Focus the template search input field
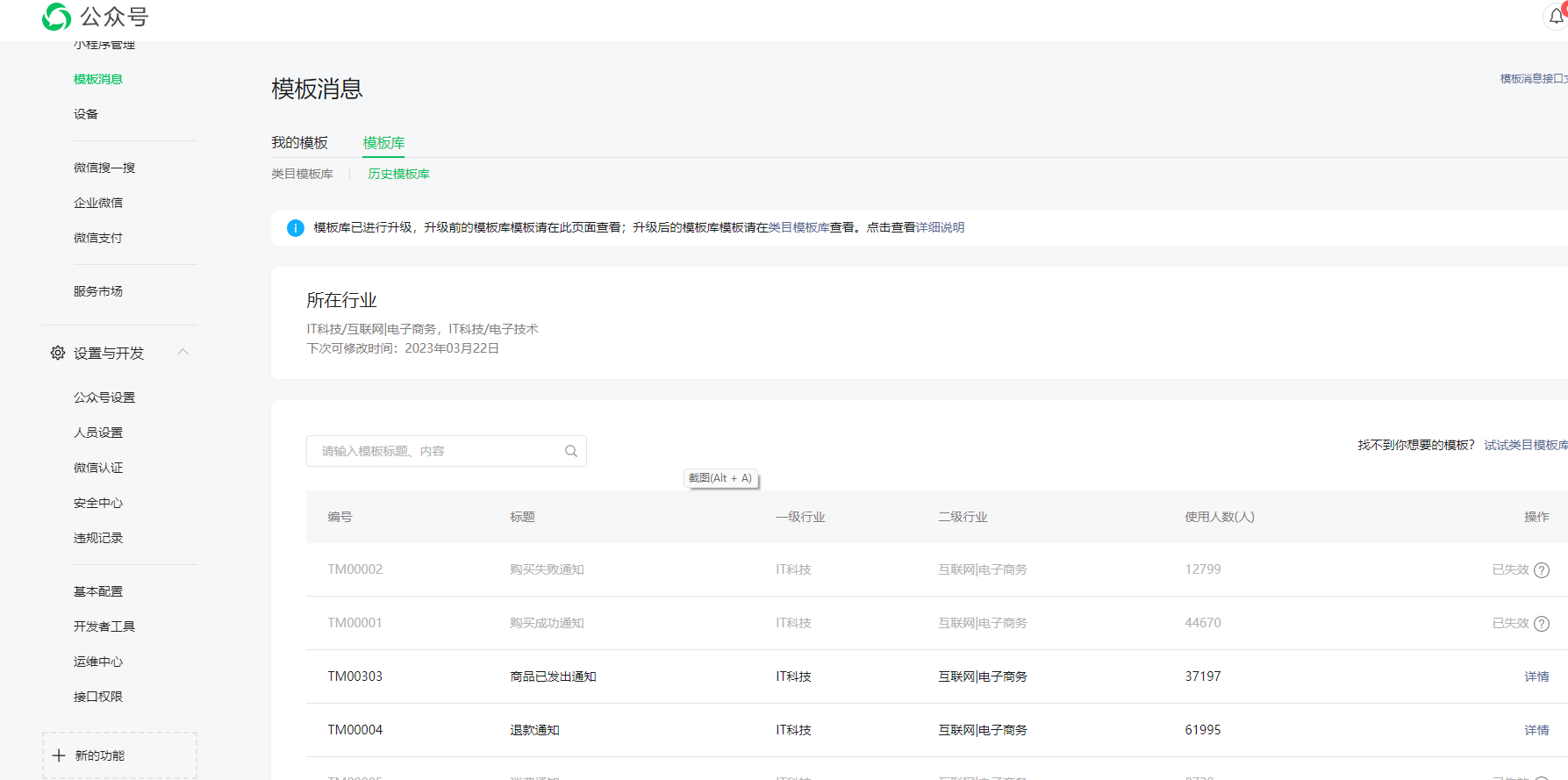1568x780 pixels. pyautogui.click(x=447, y=451)
